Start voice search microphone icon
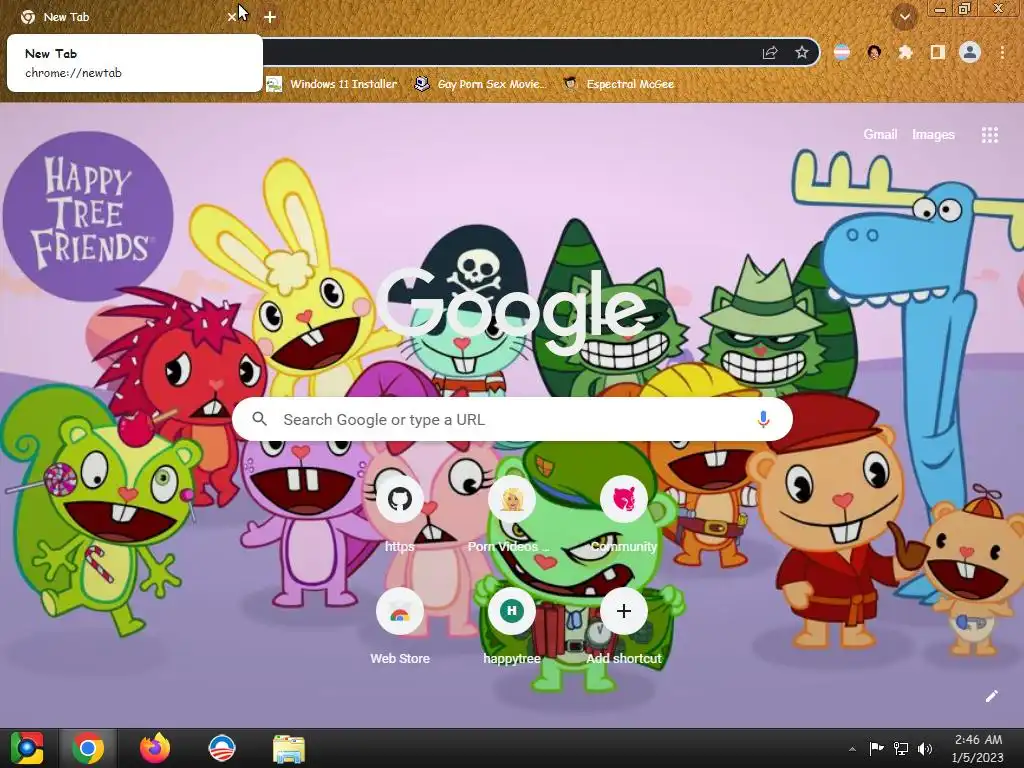The image size is (1024, 768). click(763, 419)
